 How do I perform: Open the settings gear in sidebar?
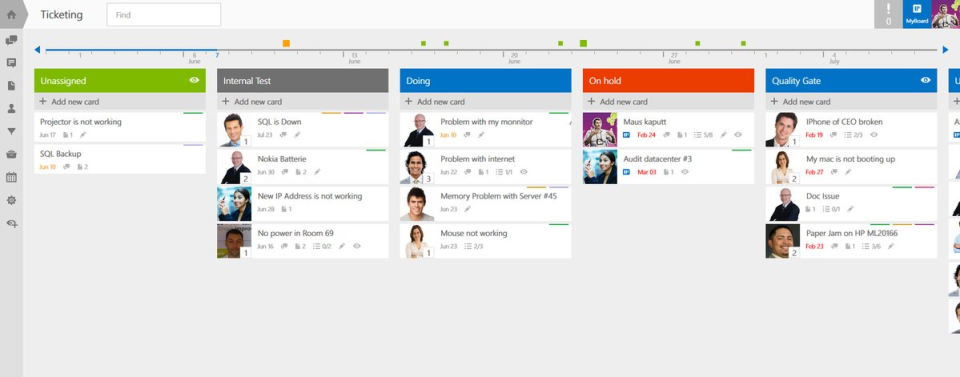pyautogui.click(x=11, y=200)
